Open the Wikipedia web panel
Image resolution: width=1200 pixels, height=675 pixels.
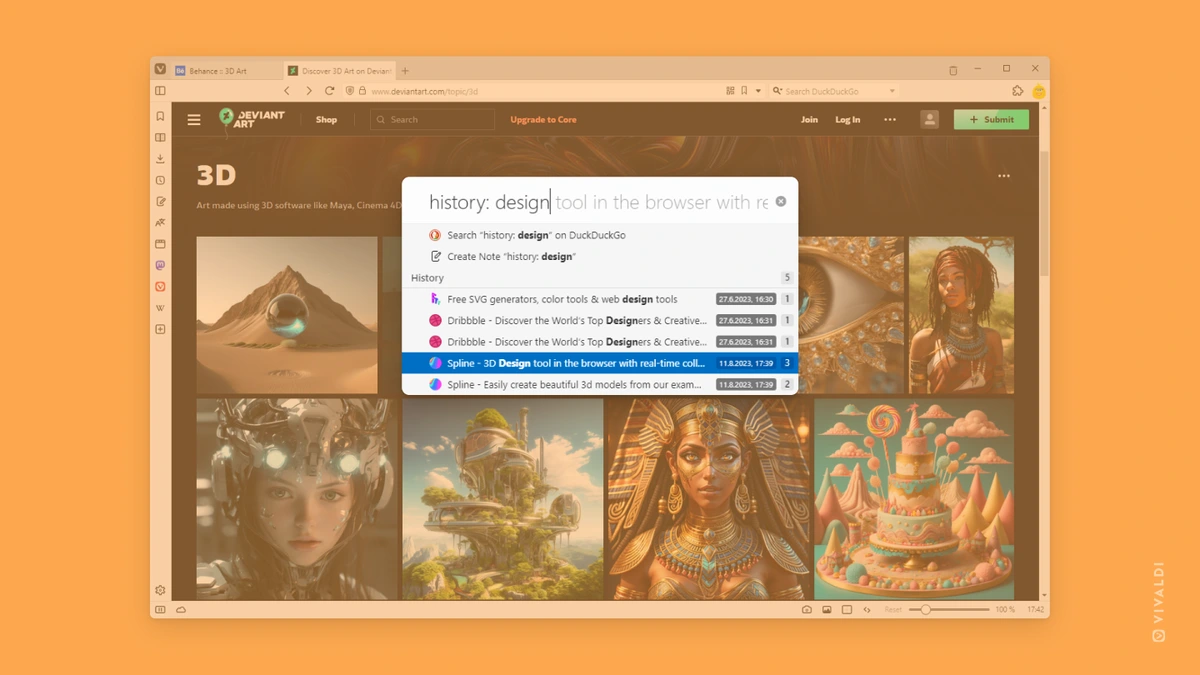pyautogui.click(x=160, y=308)
